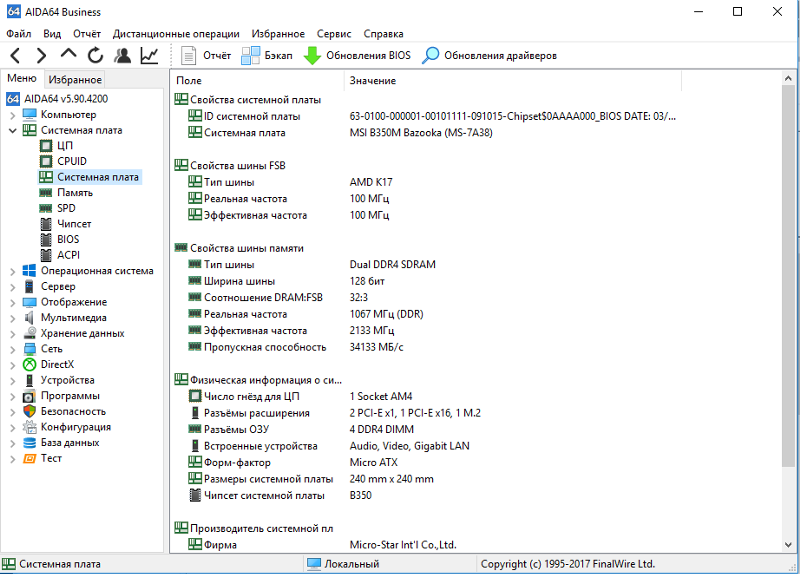The width and height of the screenshot is (800, 574).
Task: Select the Память memory icon
Action: click(x=46, y=193)
